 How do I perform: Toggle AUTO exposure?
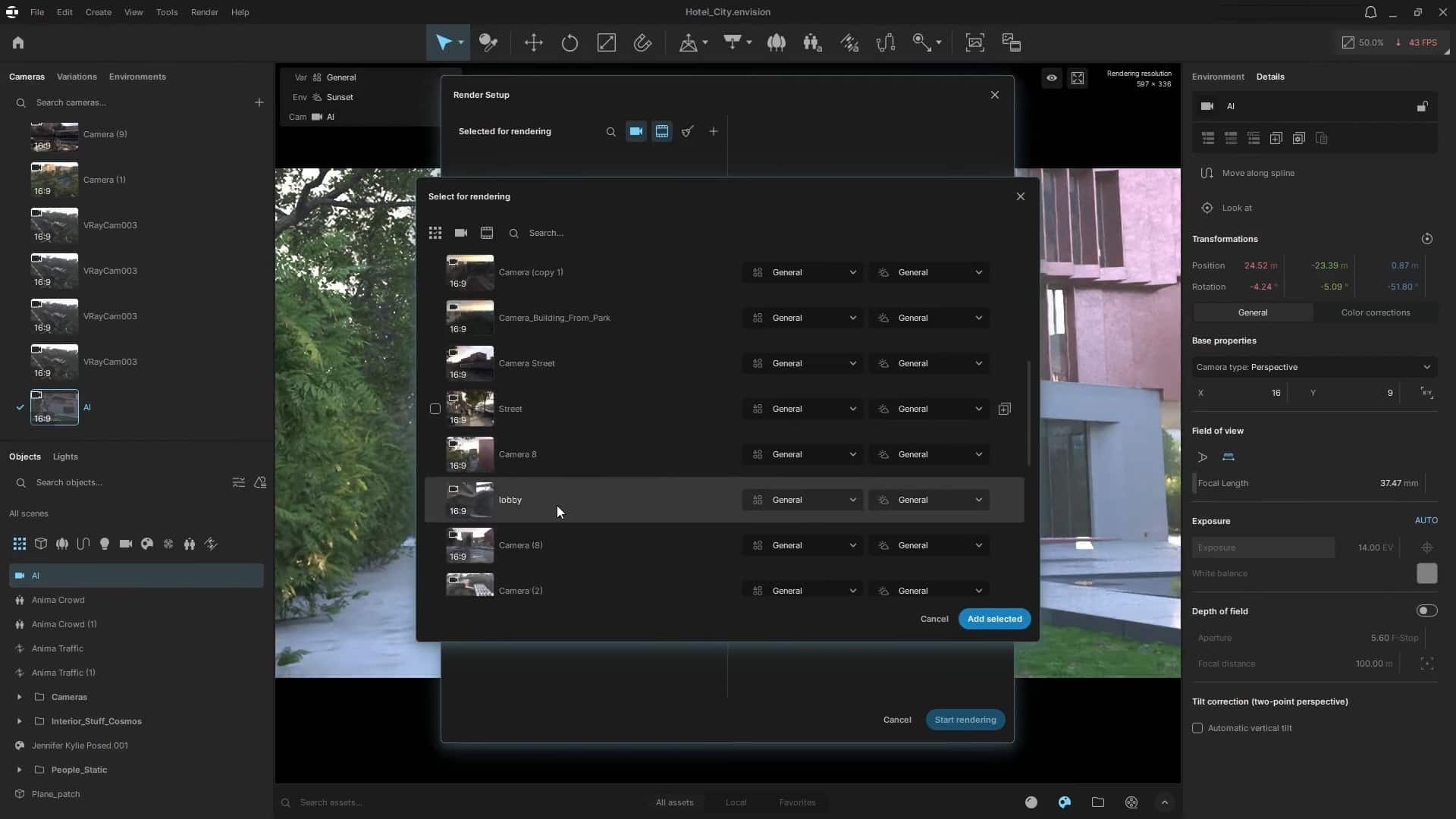[1426, 520]
